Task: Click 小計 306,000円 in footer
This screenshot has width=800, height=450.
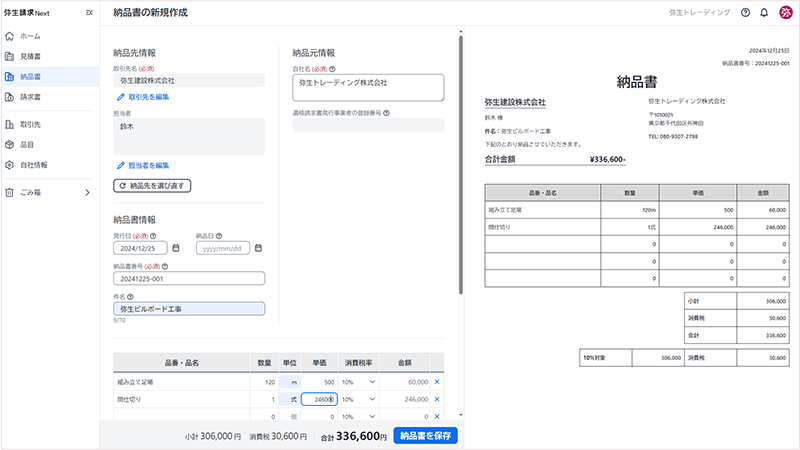Action: click(x=213, y=436)
